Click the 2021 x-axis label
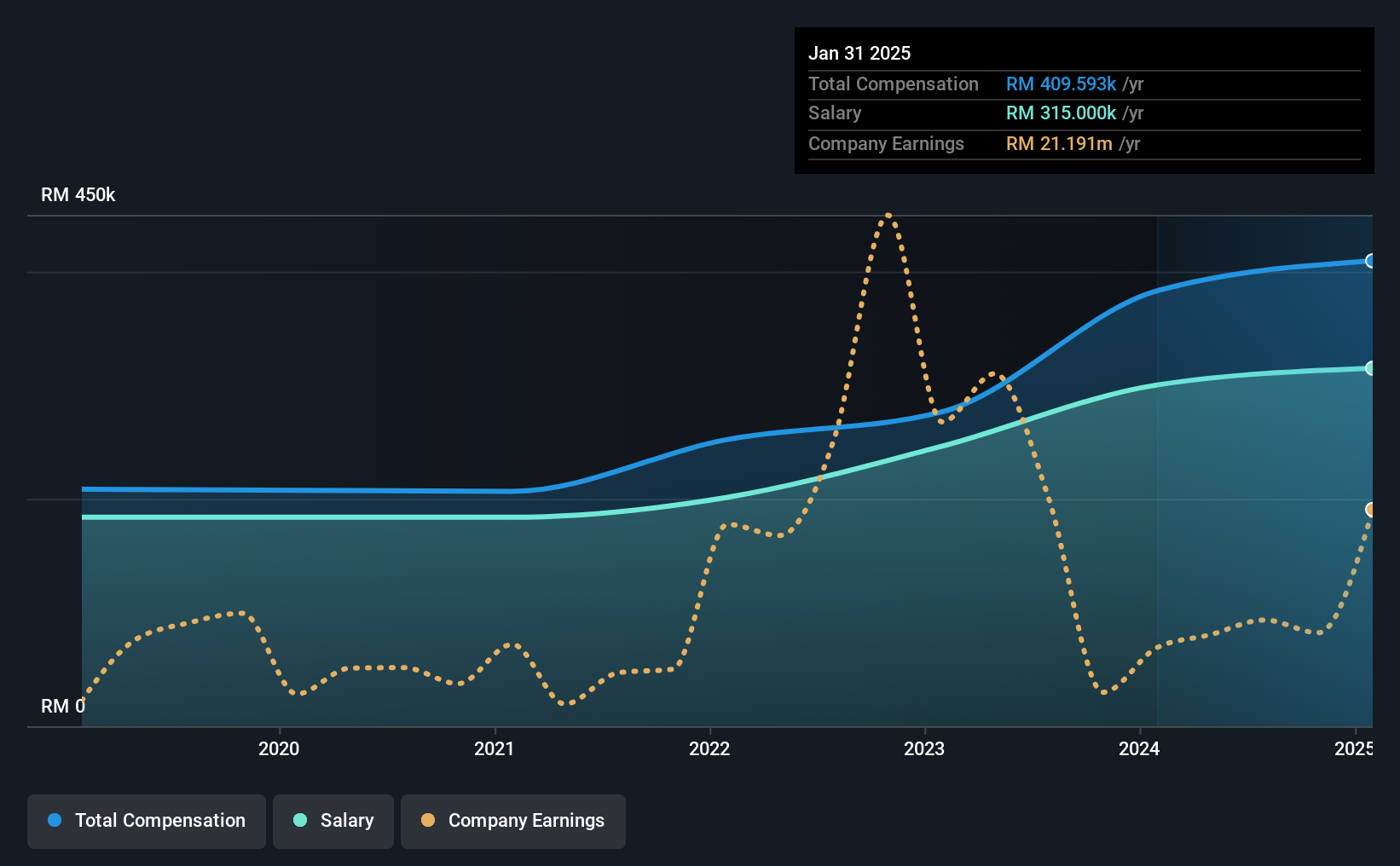The height and width of the screenshot is (866, 1400). [495, 748]
